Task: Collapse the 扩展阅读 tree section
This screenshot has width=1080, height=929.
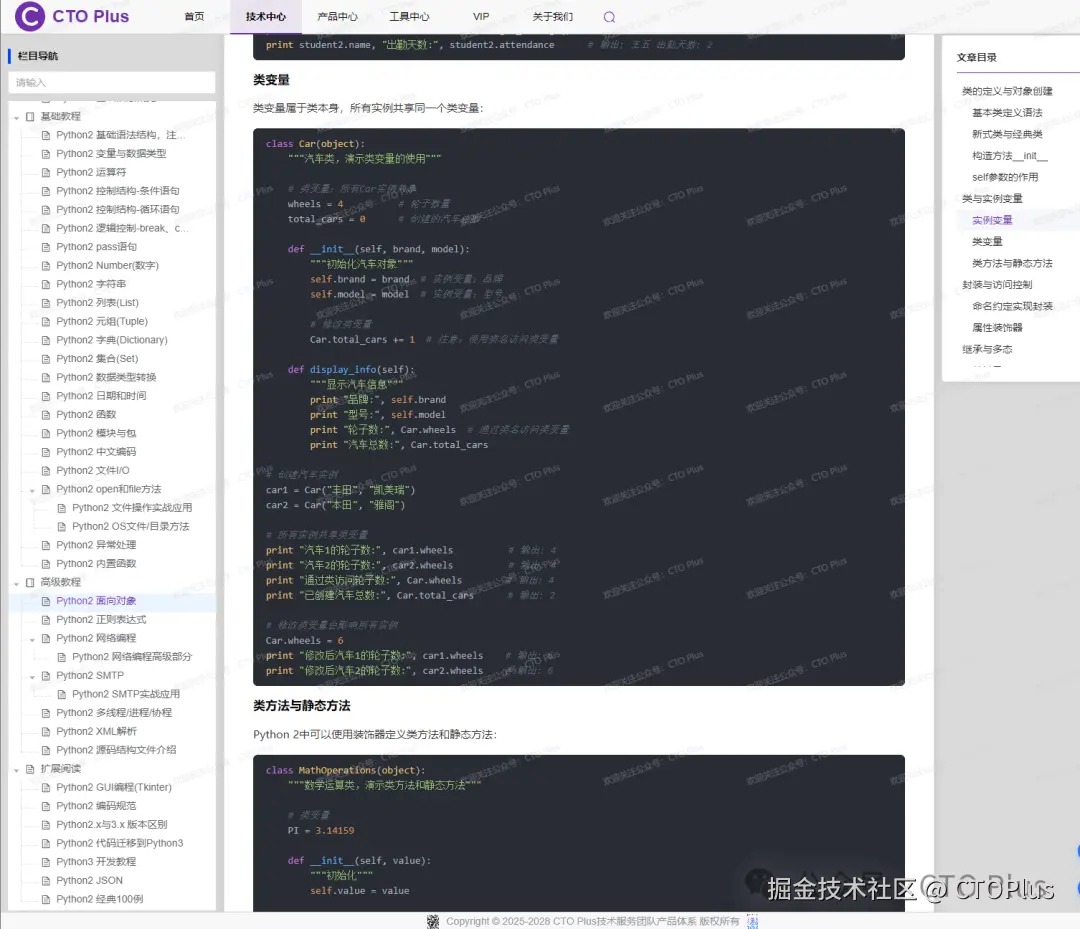Action: [x=17, y=770]
